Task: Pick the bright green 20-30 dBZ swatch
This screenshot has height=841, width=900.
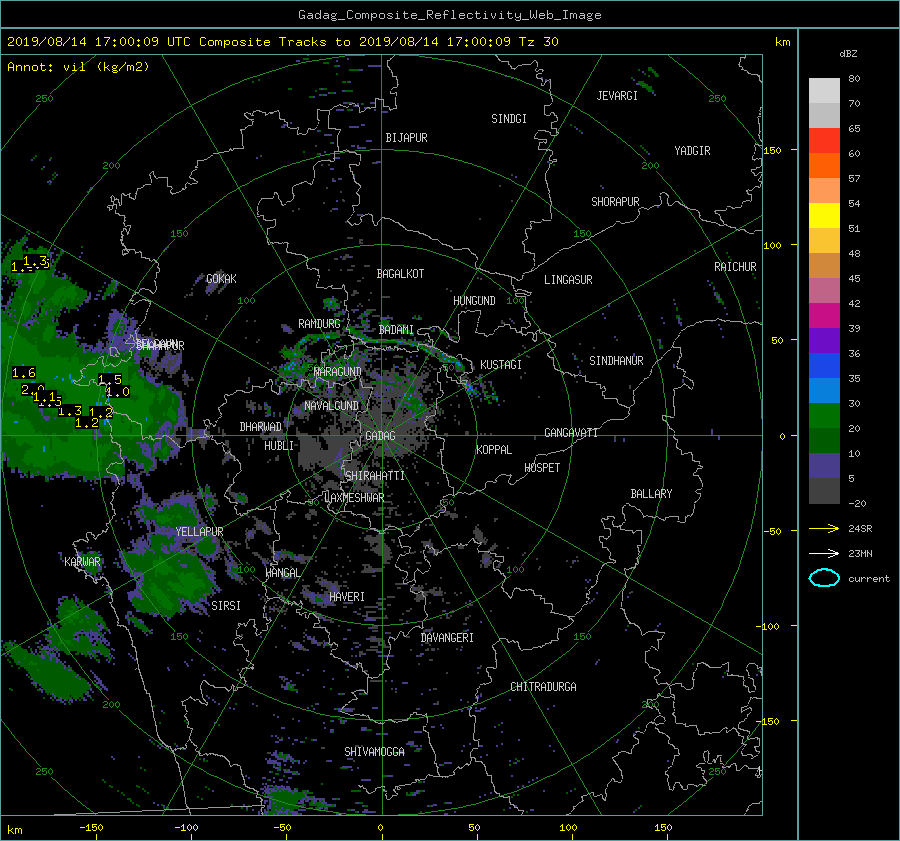Action: coord(824,416)
